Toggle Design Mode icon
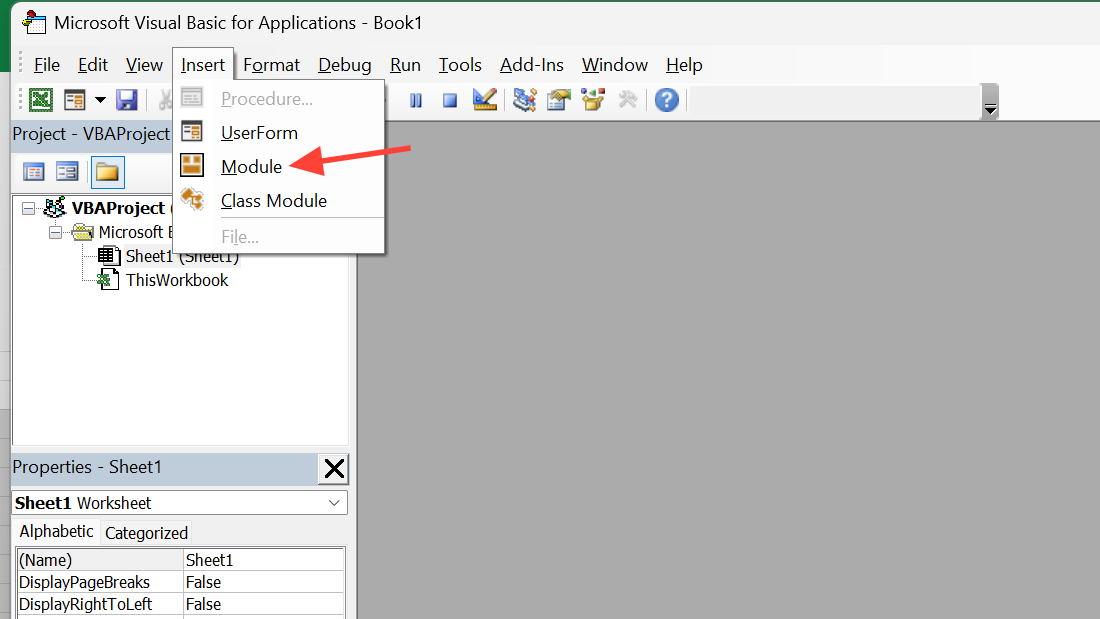 pos(485,100)
